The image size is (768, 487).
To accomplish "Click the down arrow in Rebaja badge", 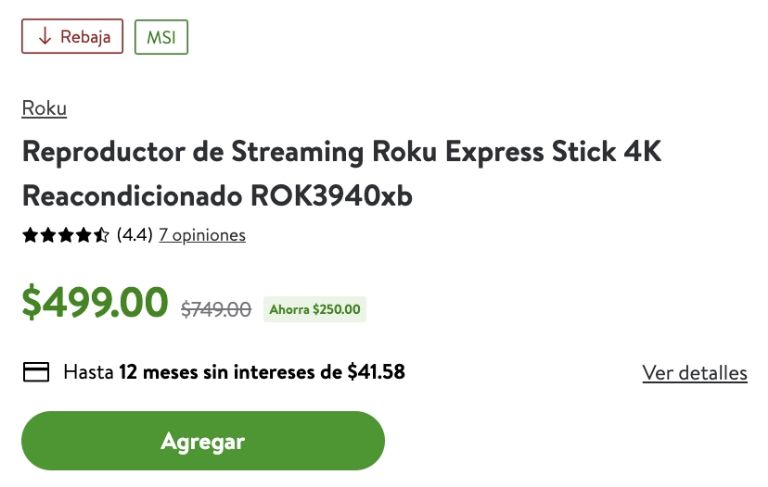I will pyautogui.click(x=44, y=37).
